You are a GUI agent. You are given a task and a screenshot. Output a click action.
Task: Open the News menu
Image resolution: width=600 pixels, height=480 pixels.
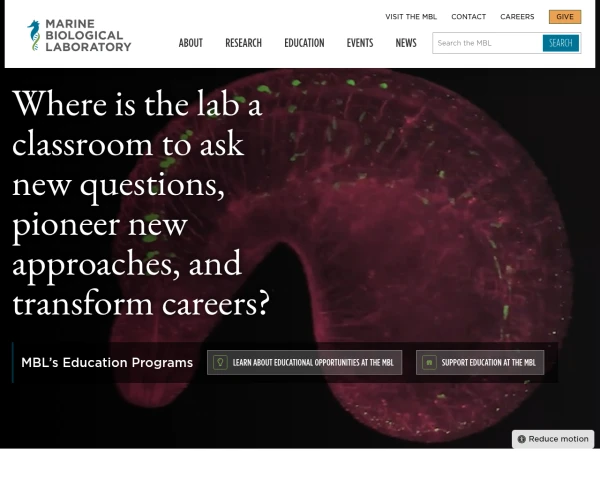point(406,43)
